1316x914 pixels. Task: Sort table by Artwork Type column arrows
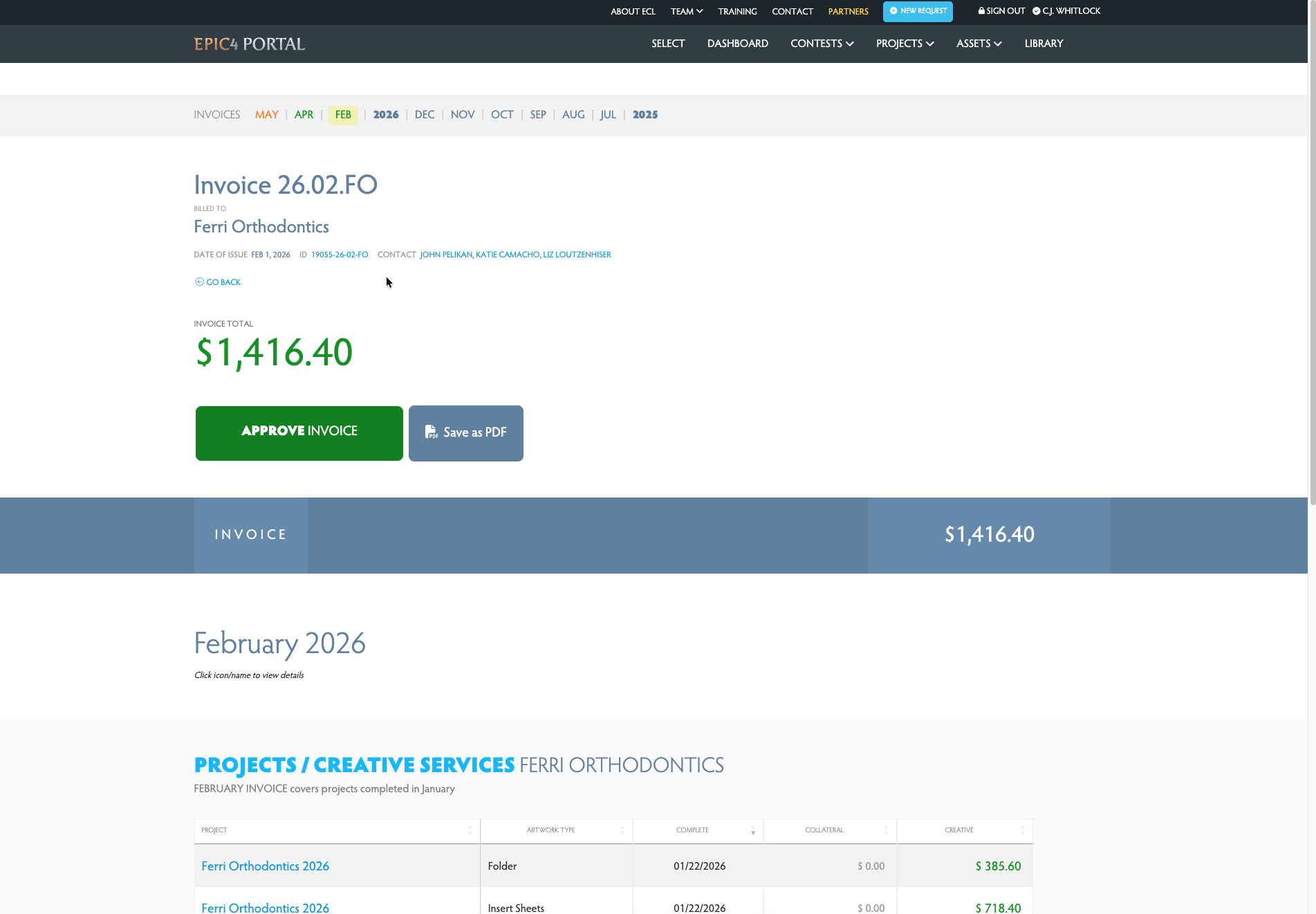(x=622, y=830)
